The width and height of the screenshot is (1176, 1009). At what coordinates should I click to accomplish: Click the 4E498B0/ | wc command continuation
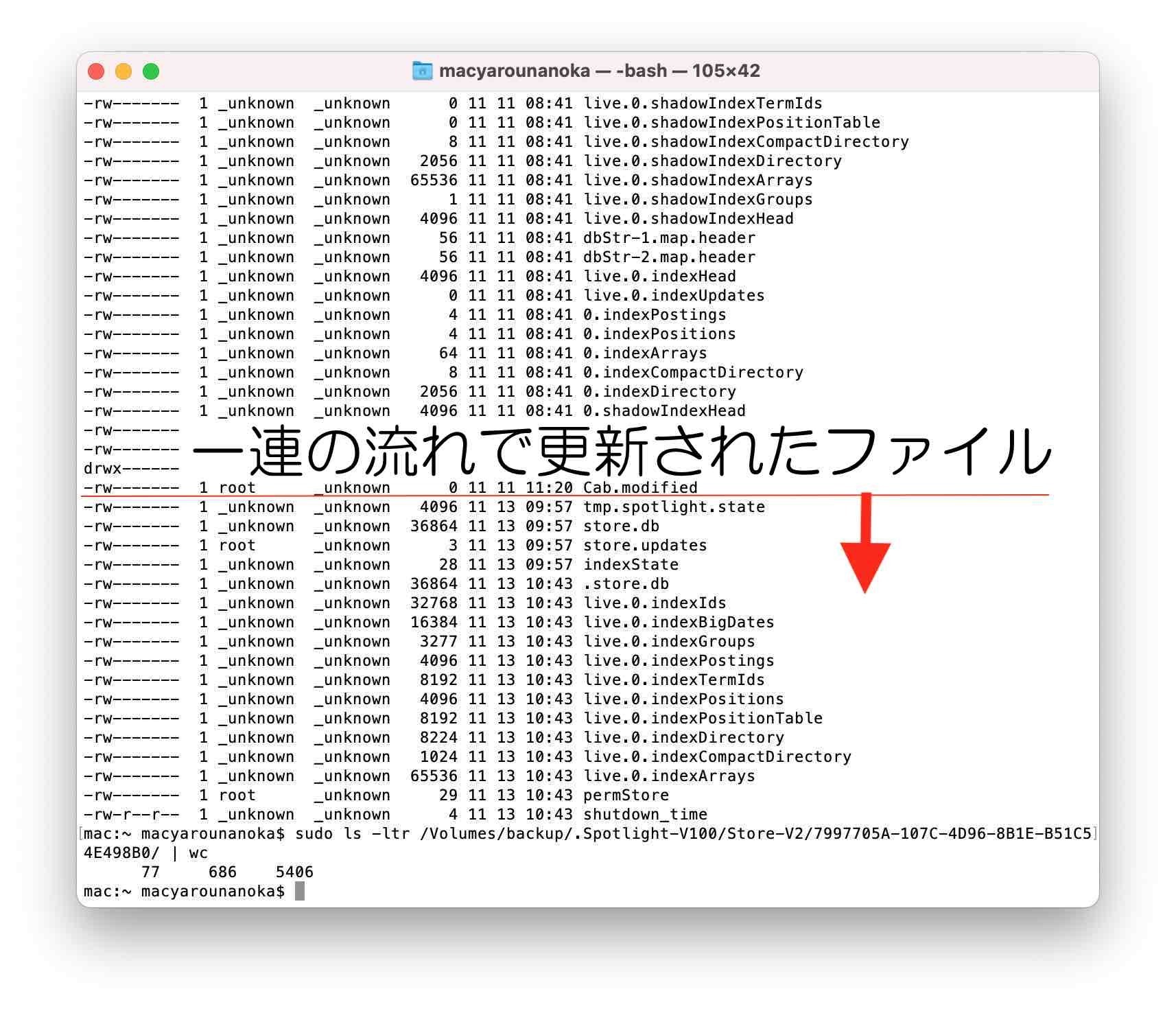[145, 853]
